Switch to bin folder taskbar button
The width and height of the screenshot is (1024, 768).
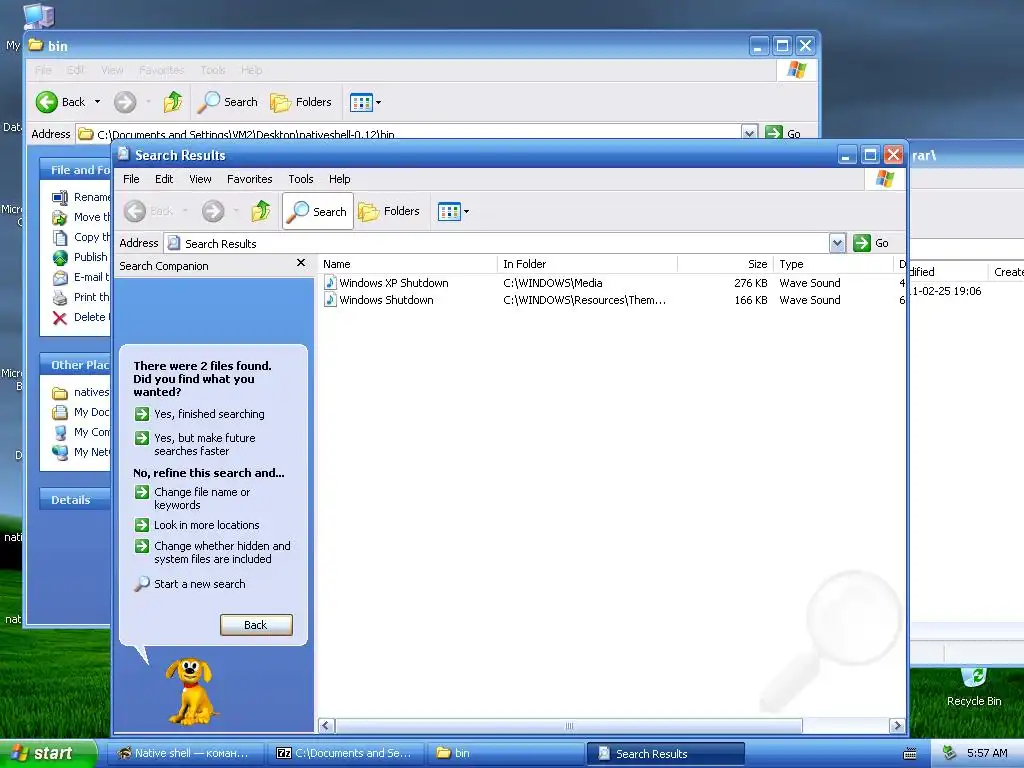pos(505,753)
